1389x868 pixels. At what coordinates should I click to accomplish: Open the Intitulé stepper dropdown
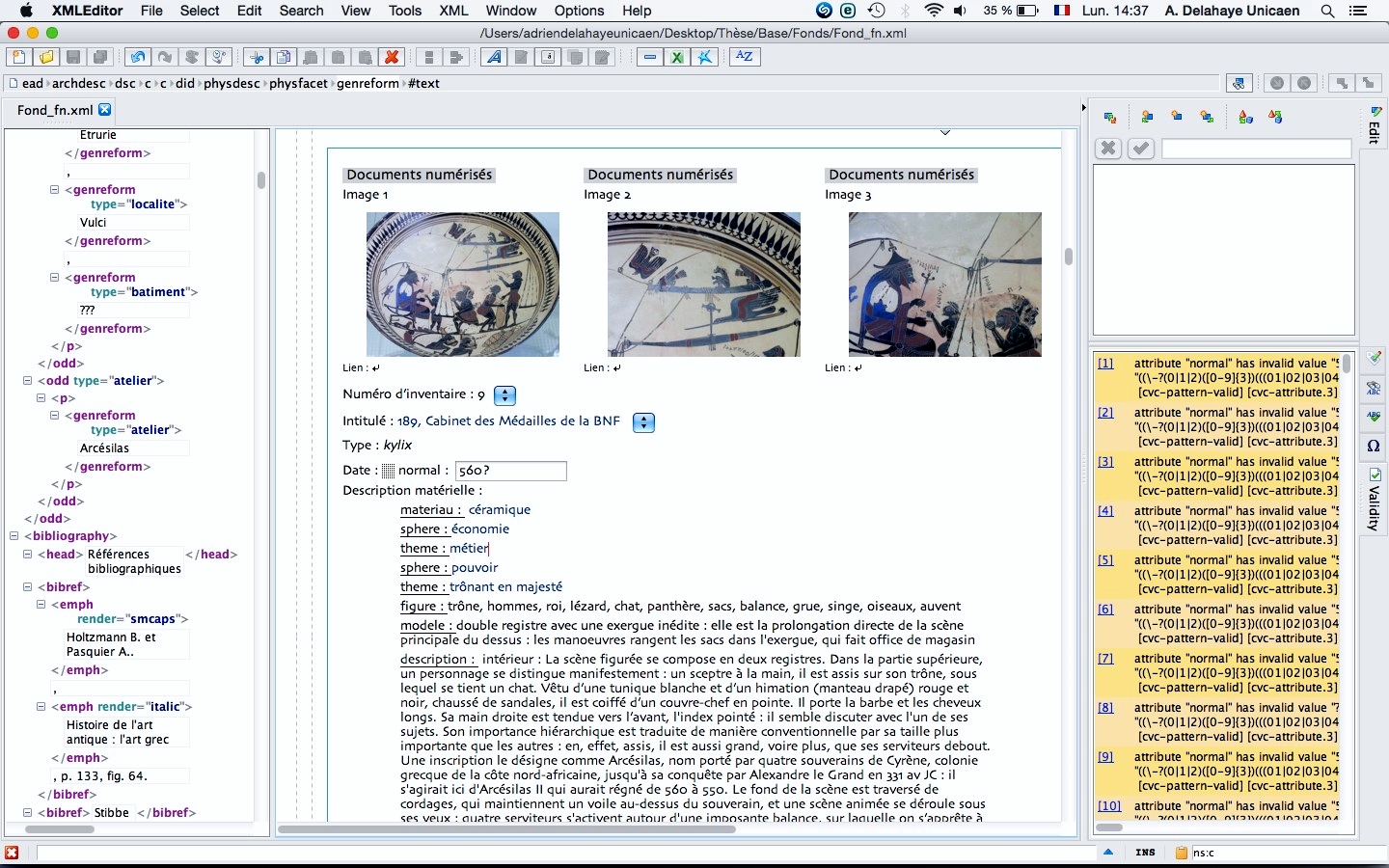pos(643,422)
